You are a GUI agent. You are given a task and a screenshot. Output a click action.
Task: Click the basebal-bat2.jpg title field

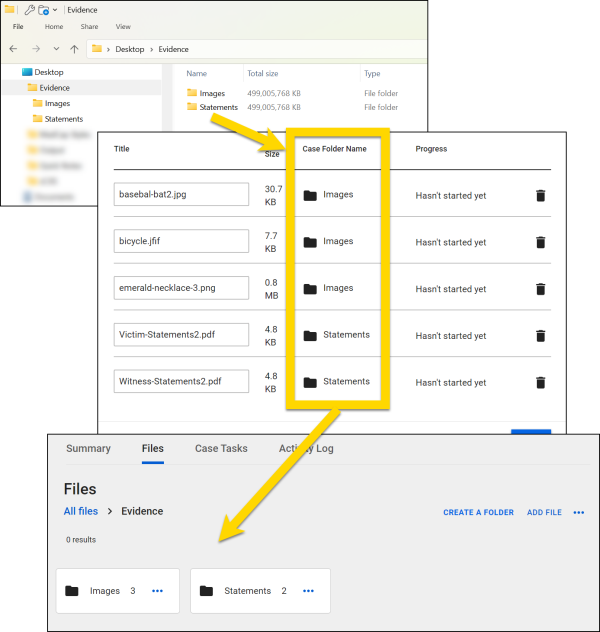click(181, 194)
